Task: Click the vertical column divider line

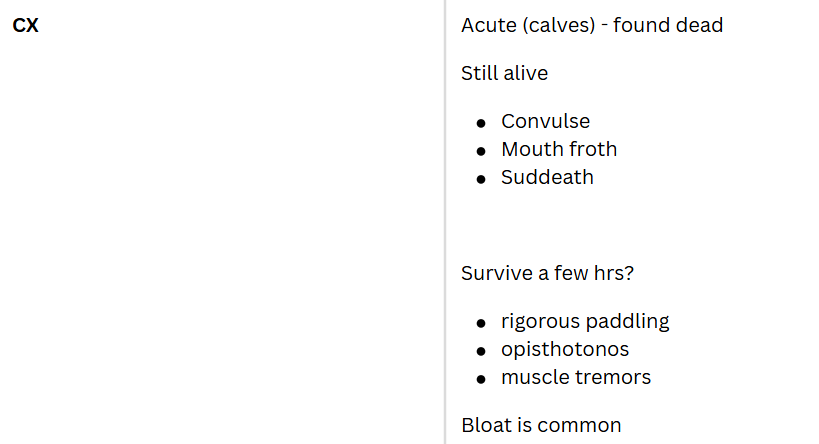Action: point(445,222)
